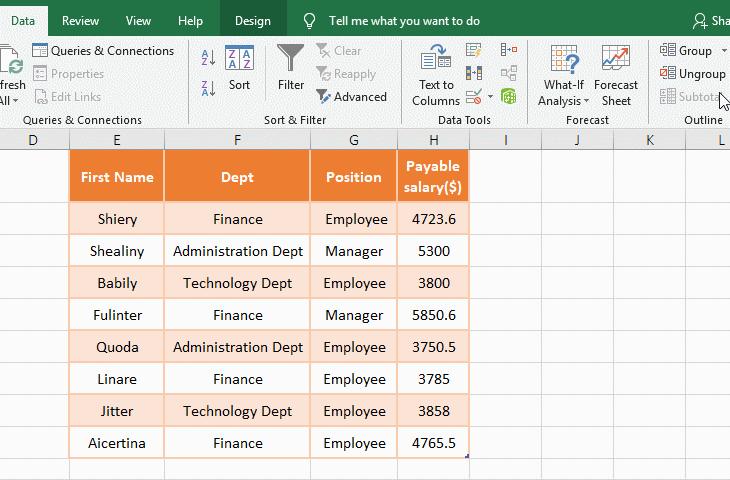The width and height of the screenshot is (730, 480).
Task: Sort descending with the Z to A icon
Action: pyautogui.click(x=208, y=86)
